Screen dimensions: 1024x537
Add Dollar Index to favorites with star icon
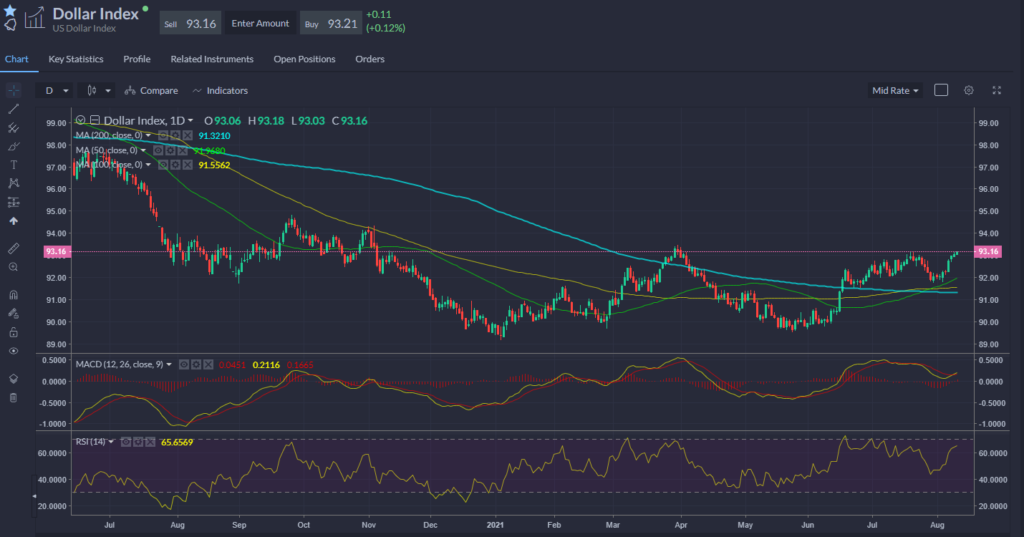[x=10, y=10]
